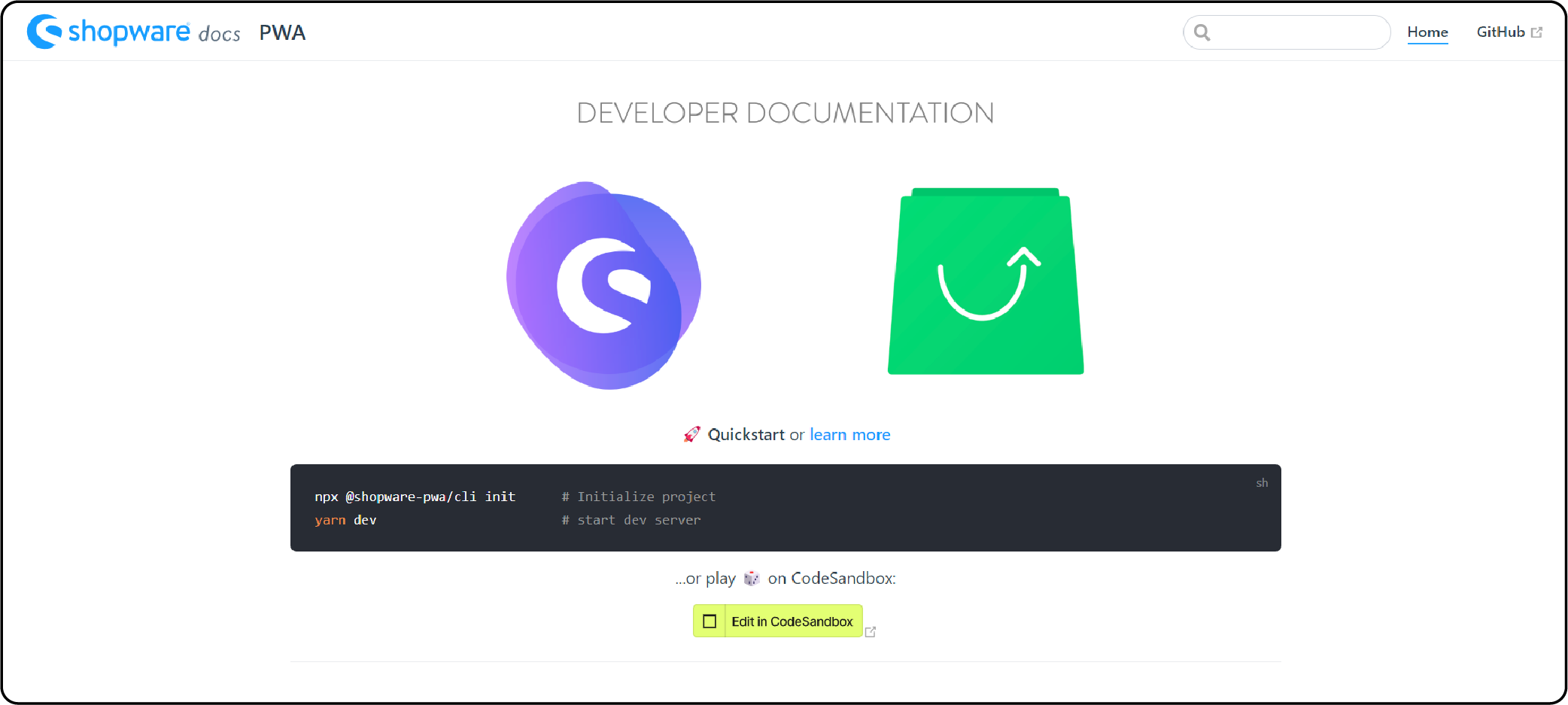The height and width of the screenshot is (705, 1568).
Task: Click the dice emoji icon
Action: (752, 578)
